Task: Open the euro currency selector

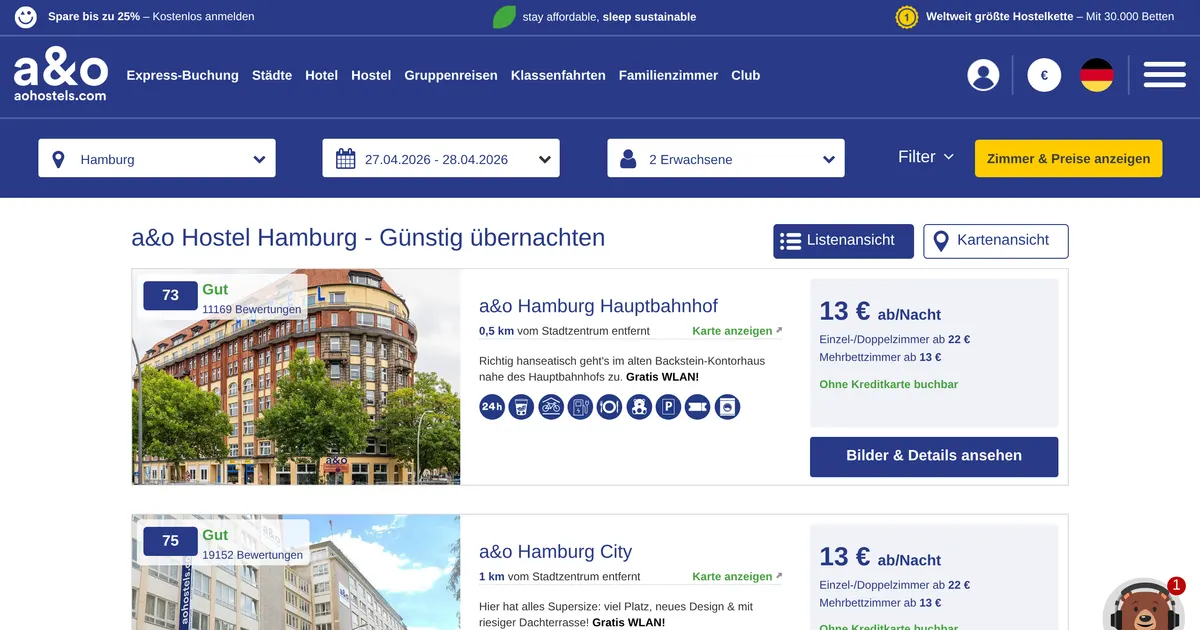Action: pyautogui.click(x=1044, y=75)
